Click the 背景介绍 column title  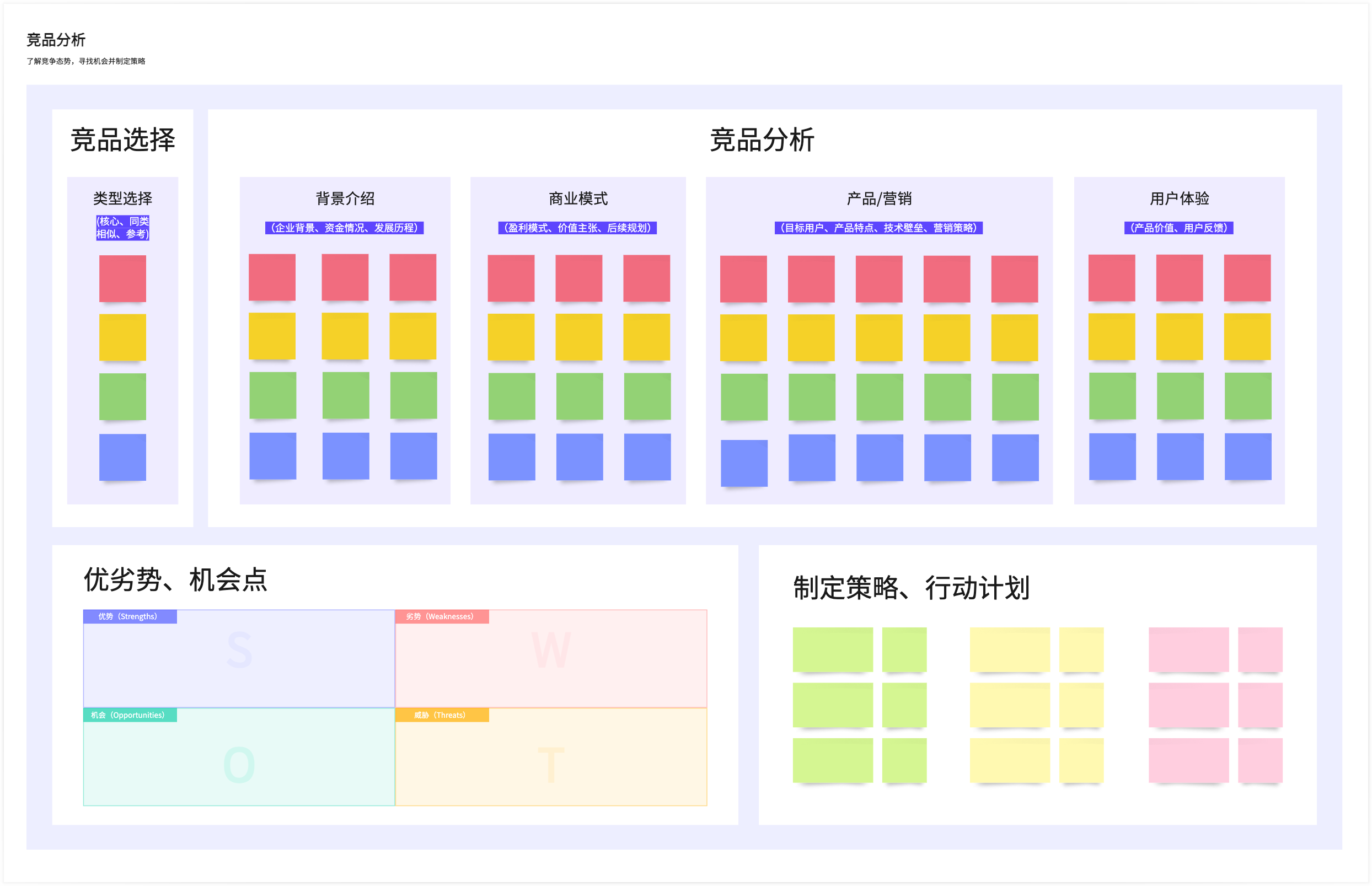point(345,198)
